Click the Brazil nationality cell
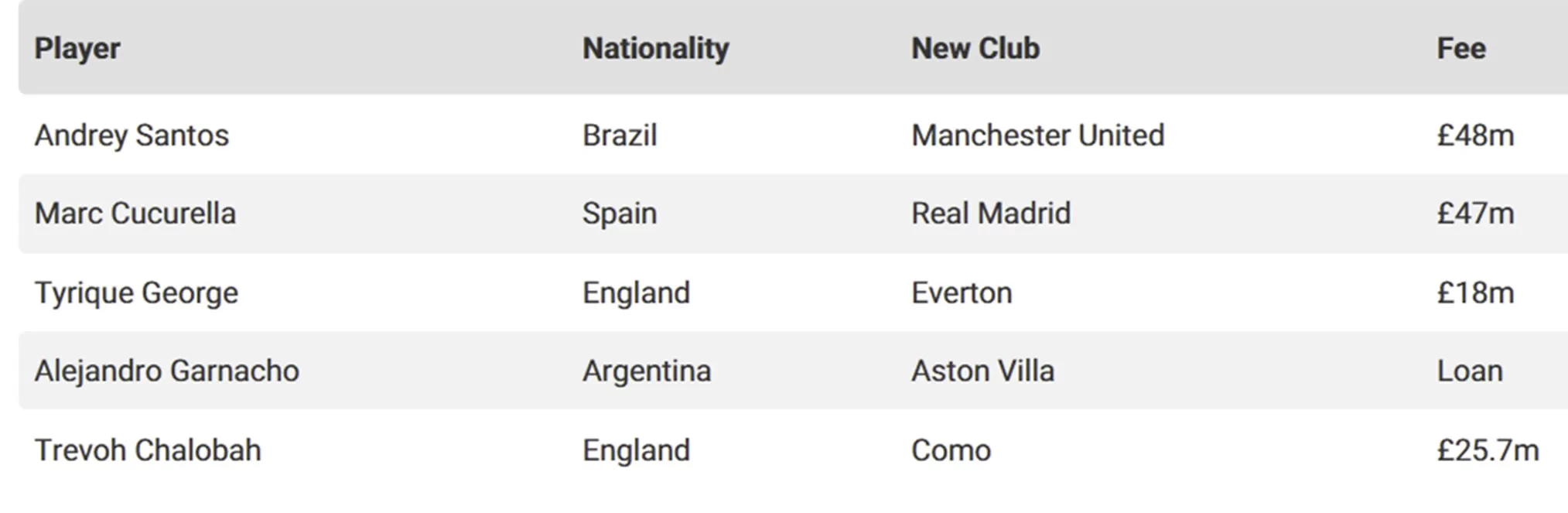 pyautogui.click(x=620, y=135)
